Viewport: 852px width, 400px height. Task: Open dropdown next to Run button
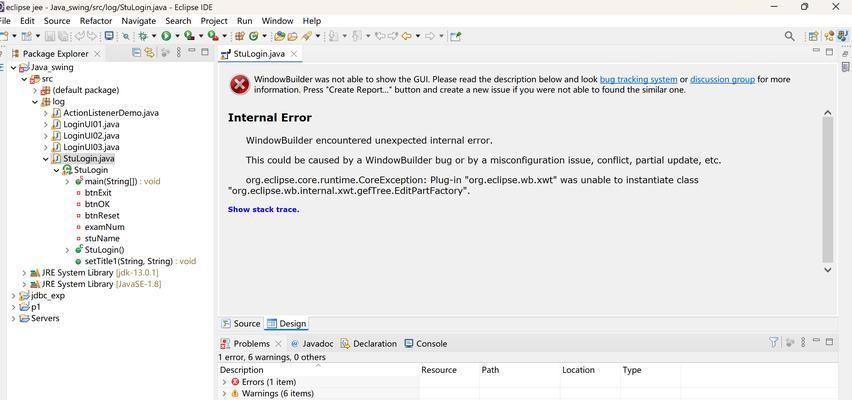click(177, 36)
